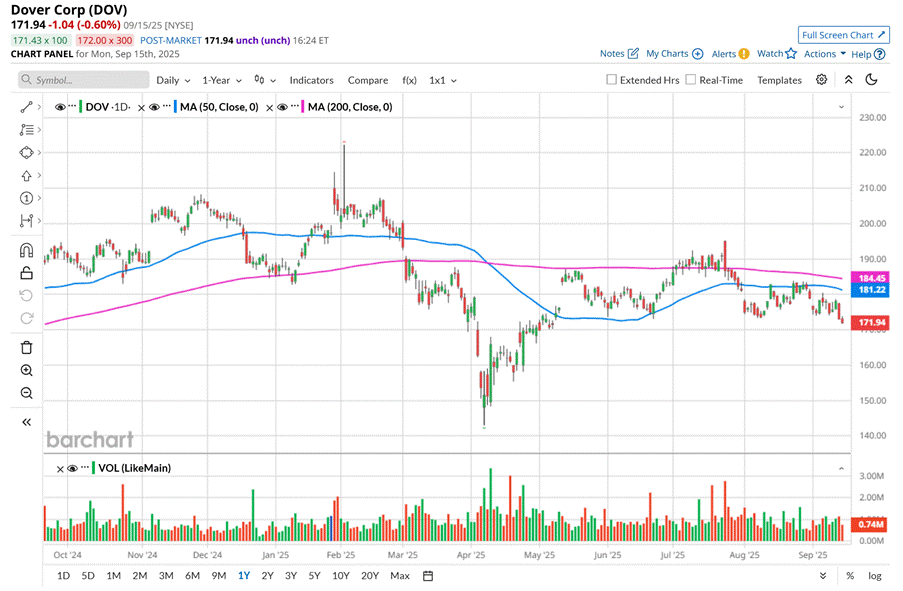
Task: Open Help question mark icon
Action: [879, 54]
